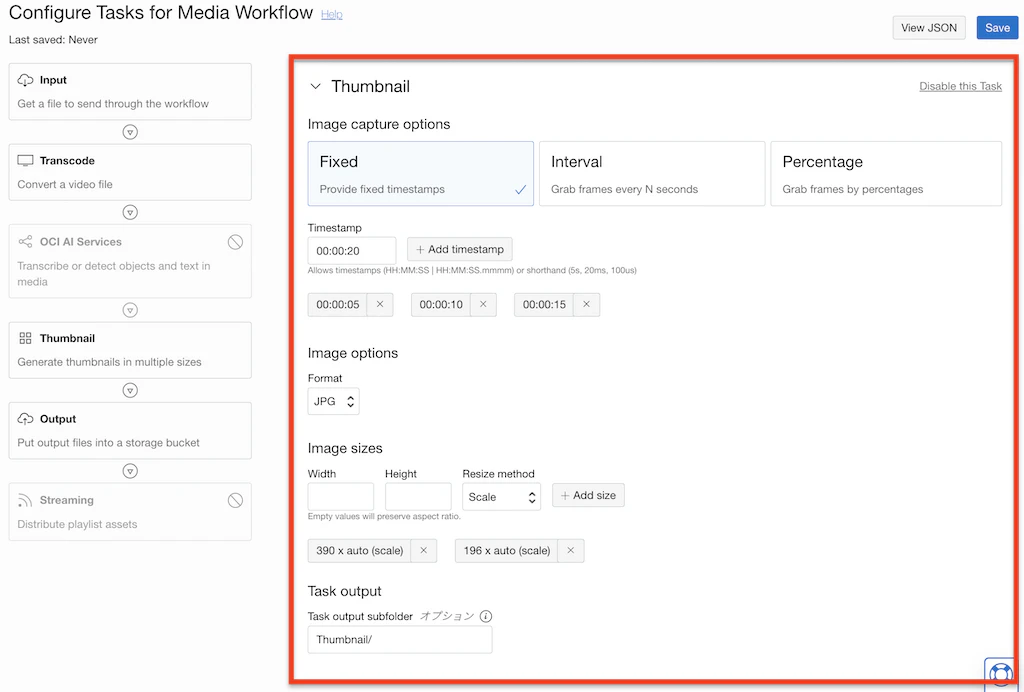
Task: Enable the disabled Streaming task
Action: pos(235,501)
